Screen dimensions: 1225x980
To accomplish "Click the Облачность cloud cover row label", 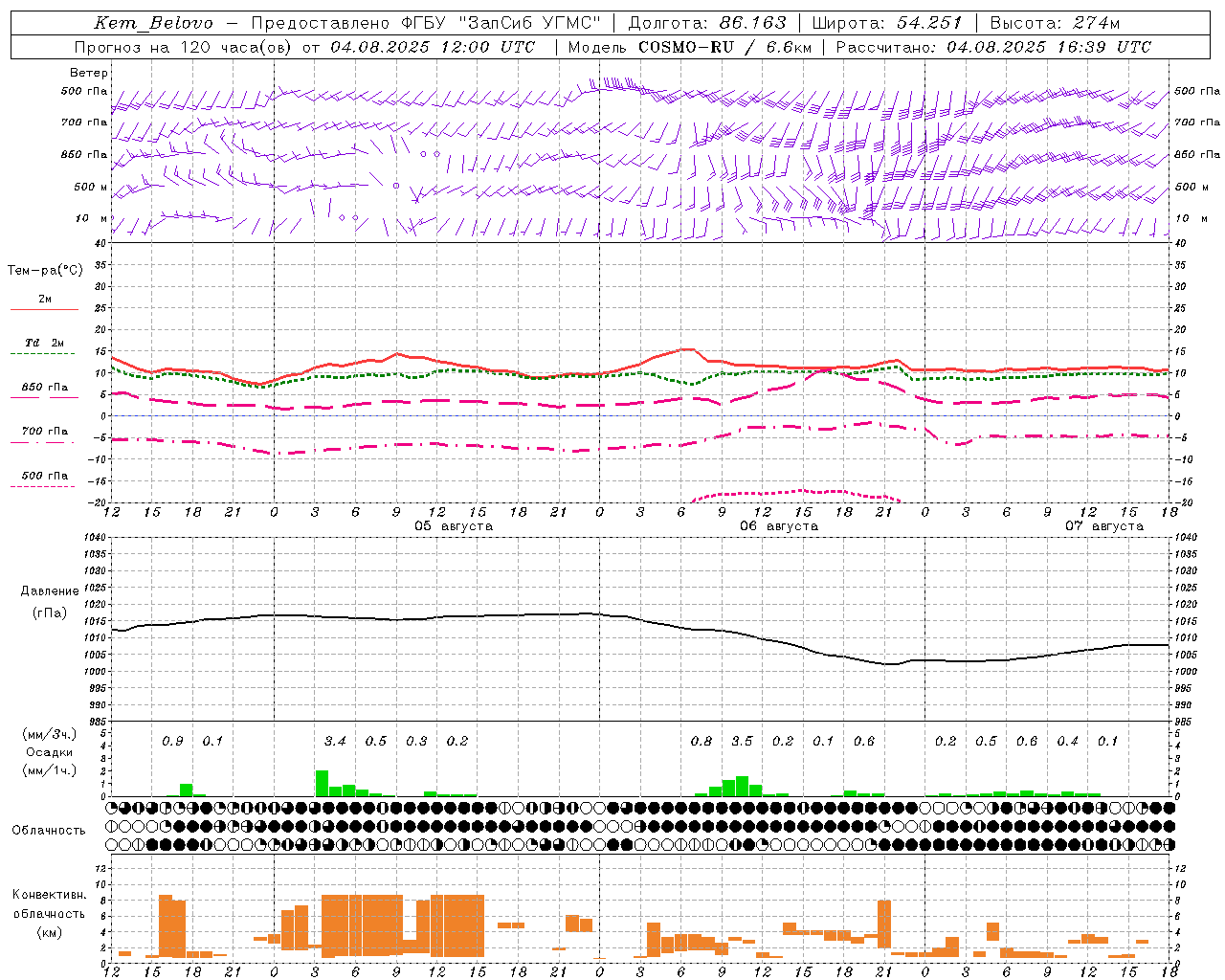I will click(49, 831).
